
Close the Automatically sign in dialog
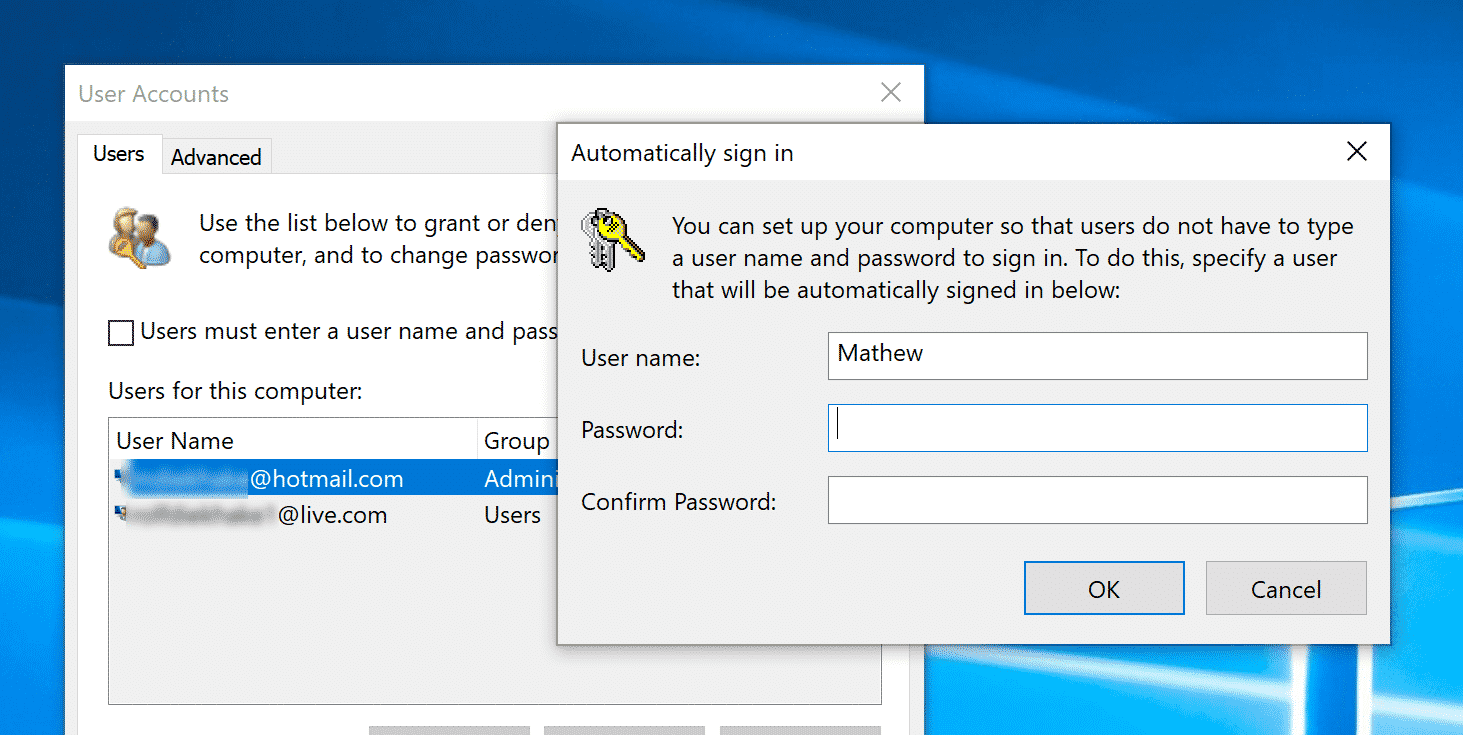(1356, 151)
